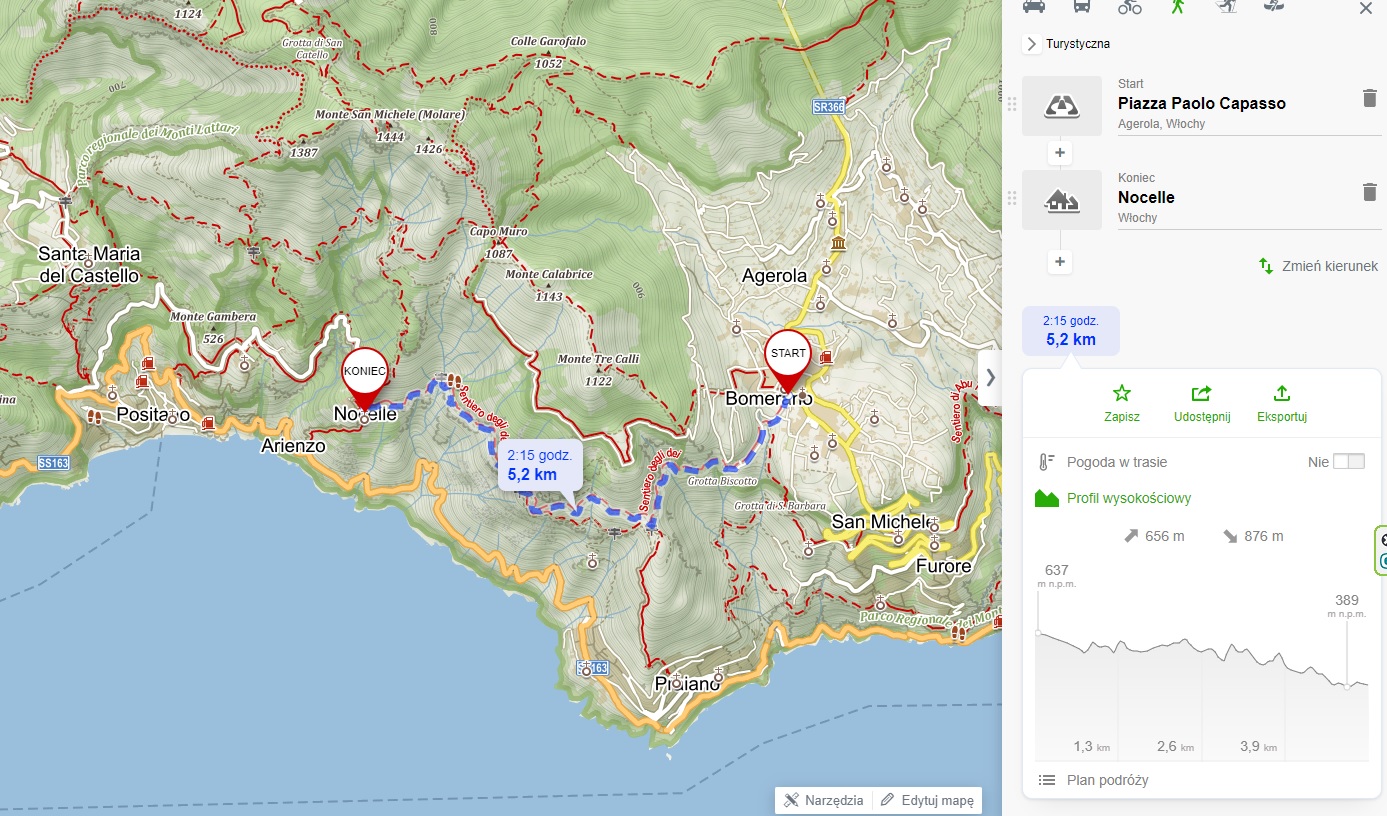Add waypoint between Start and Koniec
Image resolution: width=1387 pixels, height=816 pixels.
[1061, 154]
